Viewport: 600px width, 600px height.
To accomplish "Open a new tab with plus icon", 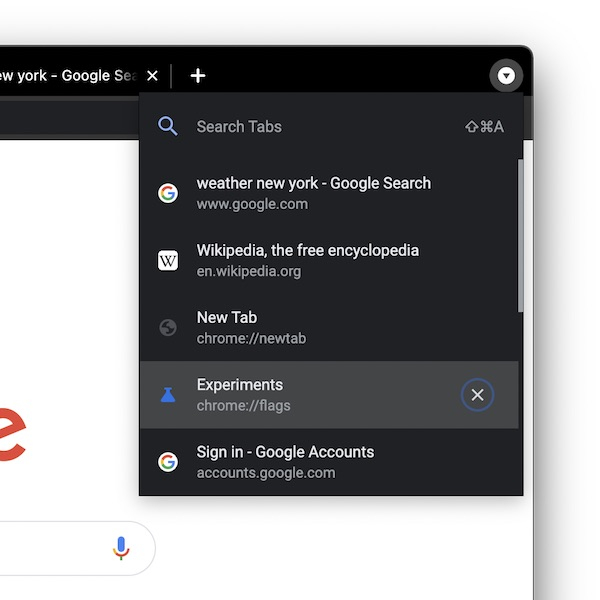I will coord(198,76).
